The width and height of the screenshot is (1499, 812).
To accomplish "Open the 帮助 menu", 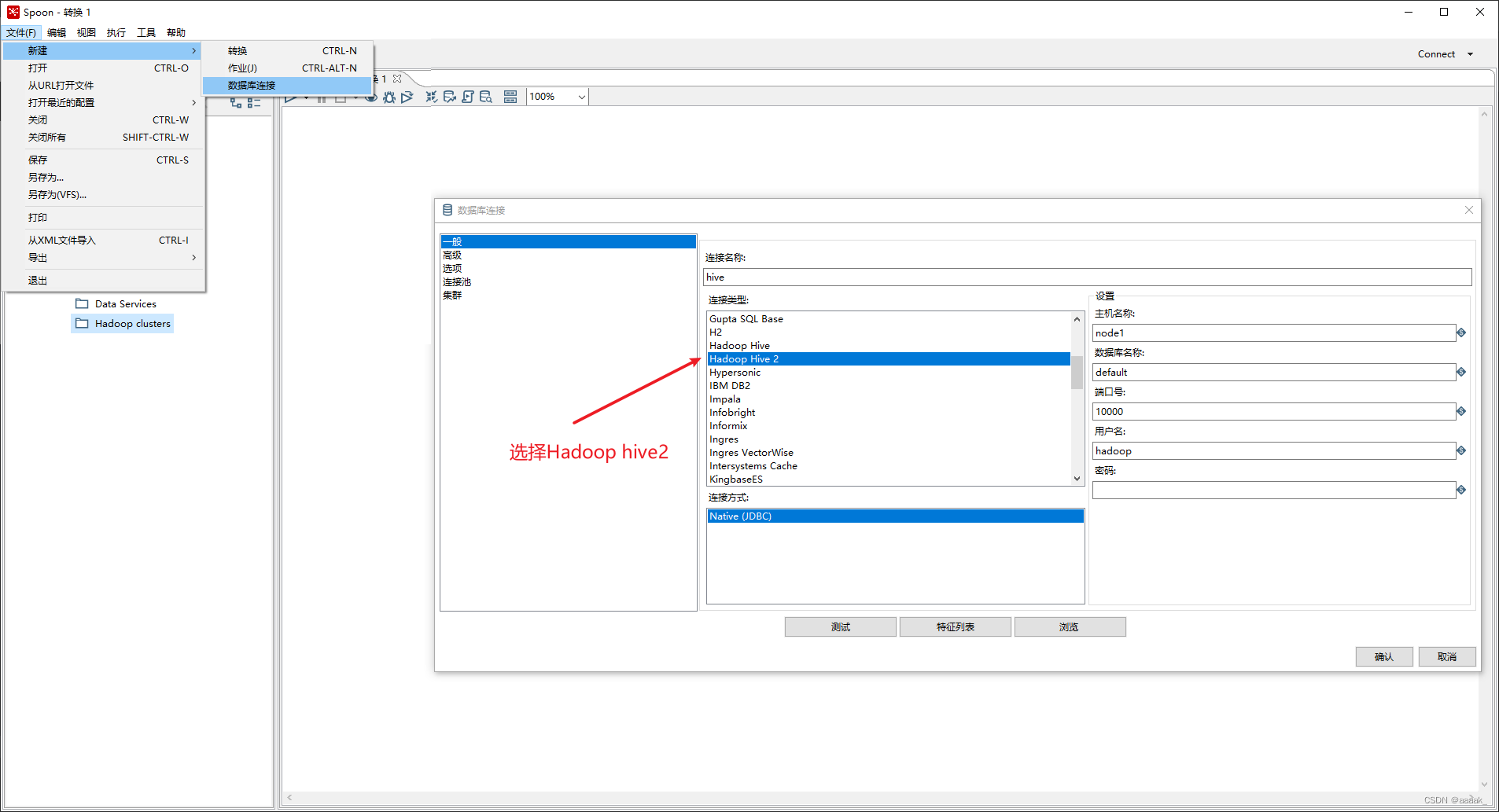I will [176, 32].
